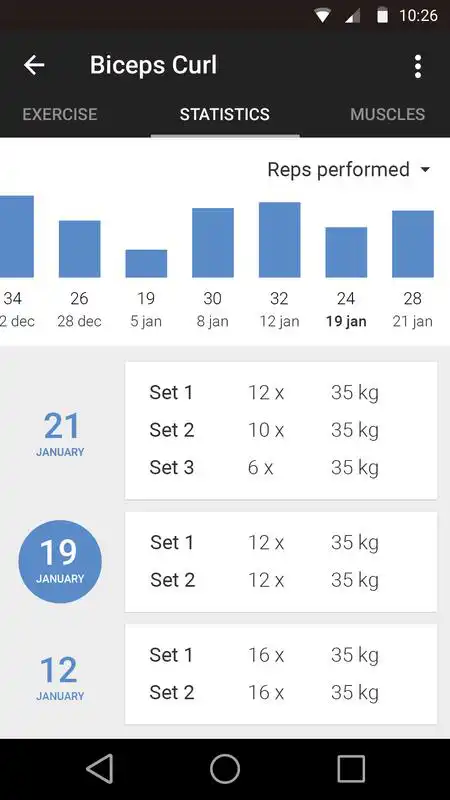Open the Set 3 row of 21 January
Screen dimensions: 450x800
[x=281, y=467]
